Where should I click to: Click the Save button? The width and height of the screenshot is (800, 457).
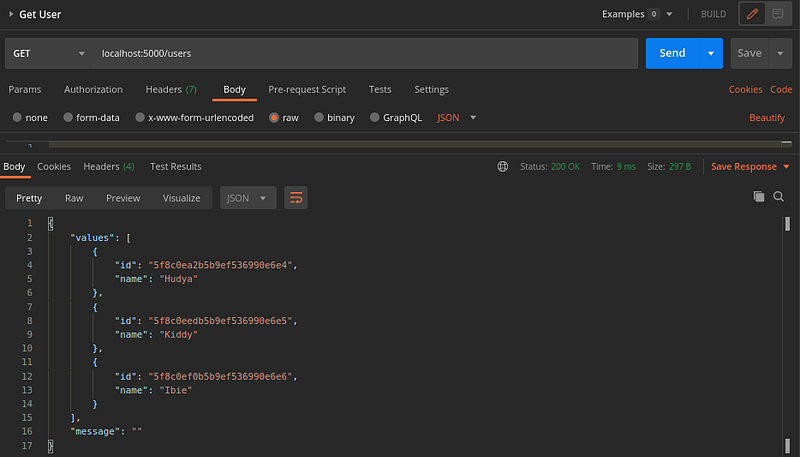tap(749, 53)
